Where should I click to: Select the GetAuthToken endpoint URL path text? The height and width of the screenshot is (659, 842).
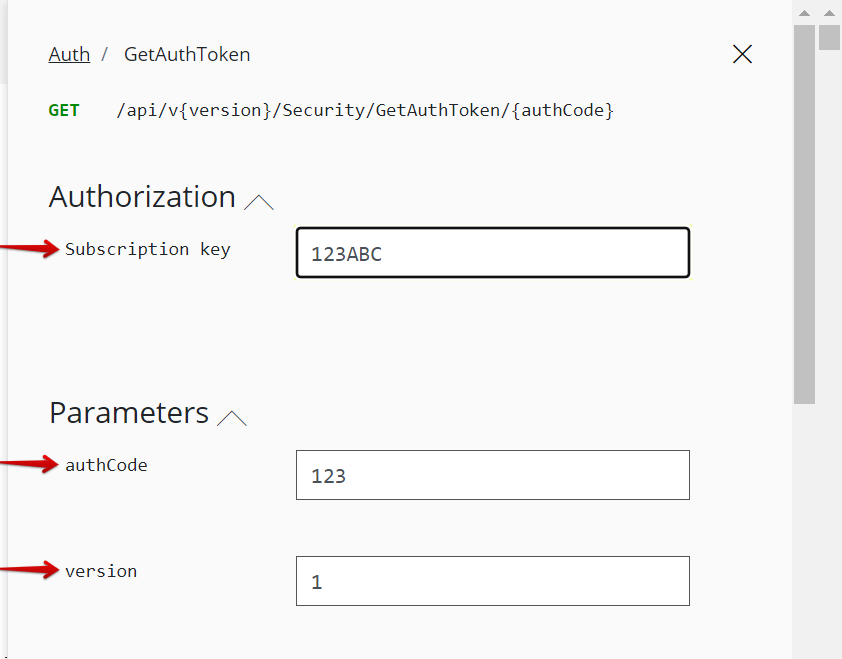[365, 110]
